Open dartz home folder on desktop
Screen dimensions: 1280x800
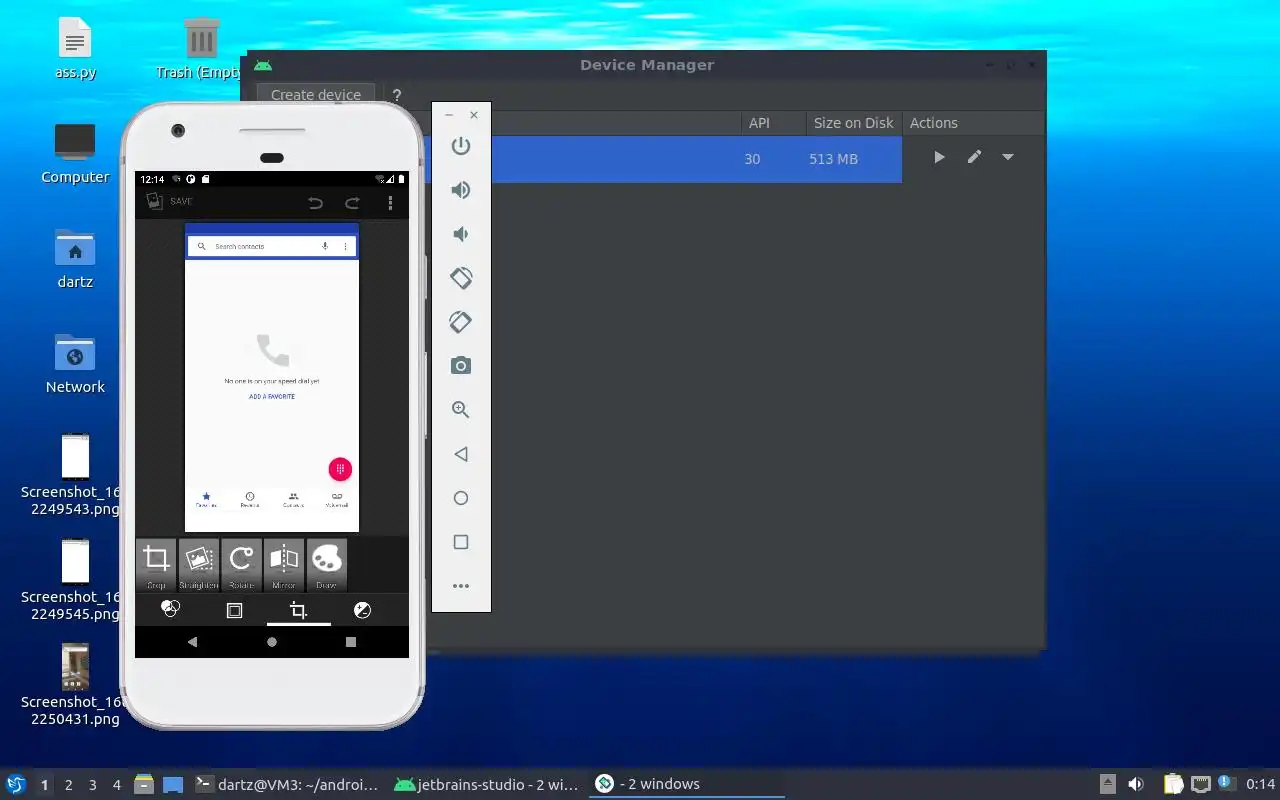click(75, 259)
